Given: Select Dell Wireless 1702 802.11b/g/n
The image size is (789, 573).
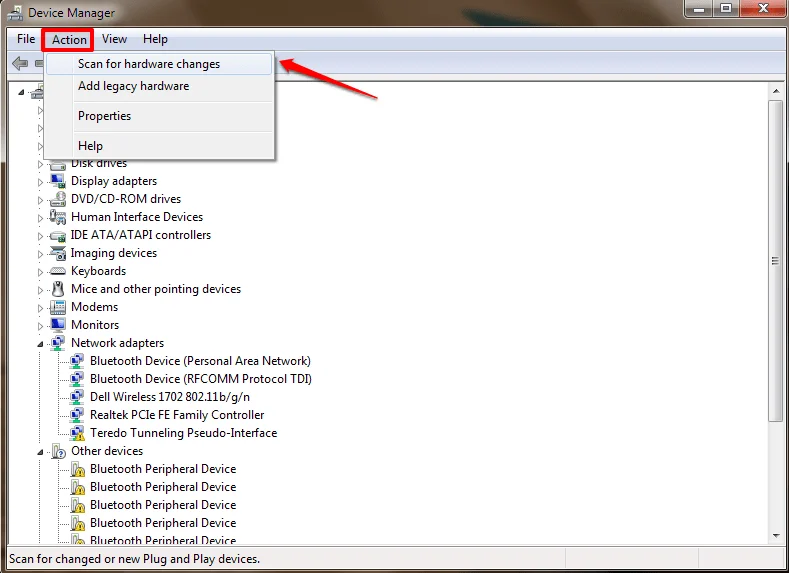Looking at the screenshot, I should tap(170, 397).
